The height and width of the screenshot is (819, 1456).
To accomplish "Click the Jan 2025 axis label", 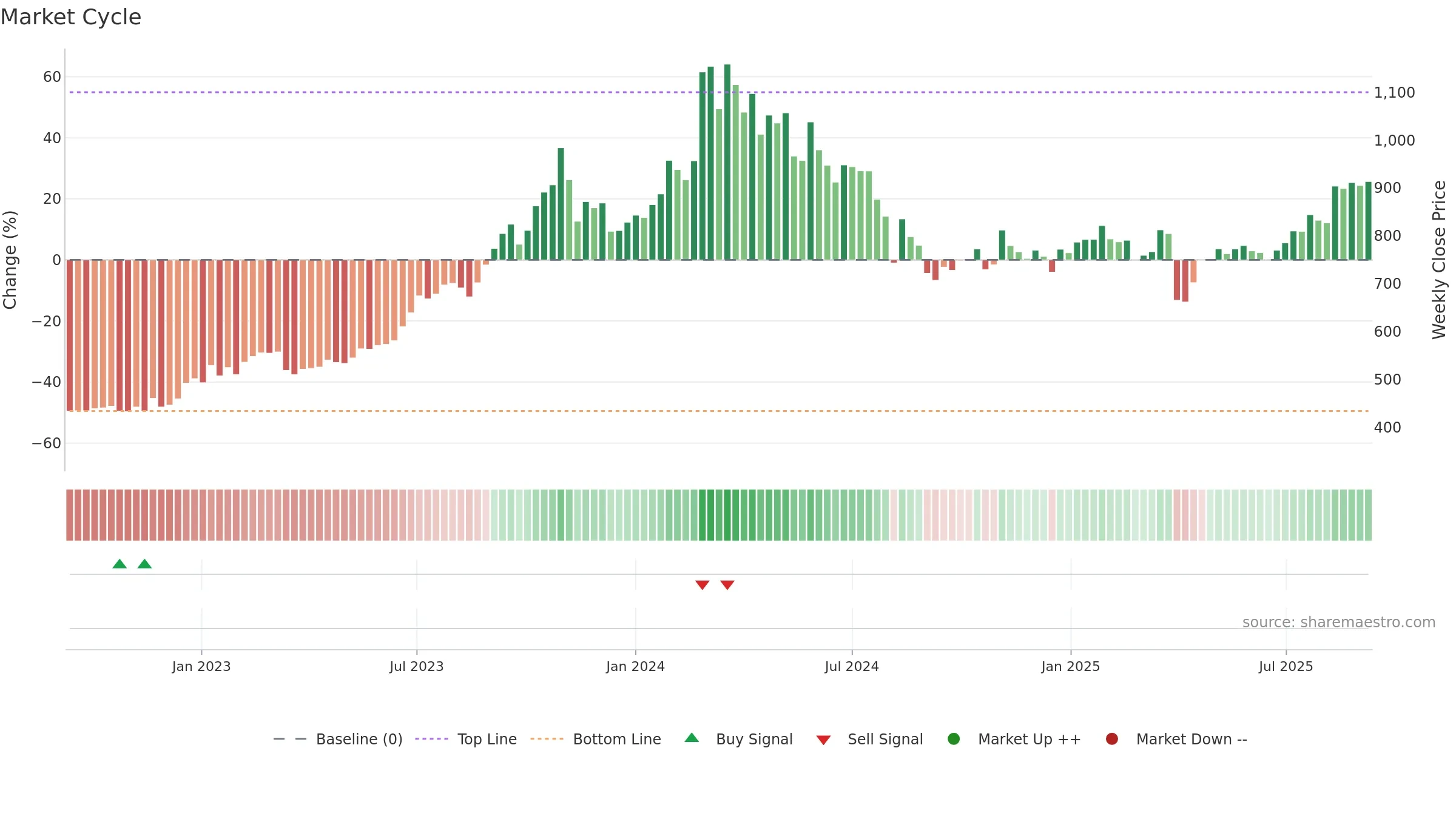I will [x=1071, y=666].
